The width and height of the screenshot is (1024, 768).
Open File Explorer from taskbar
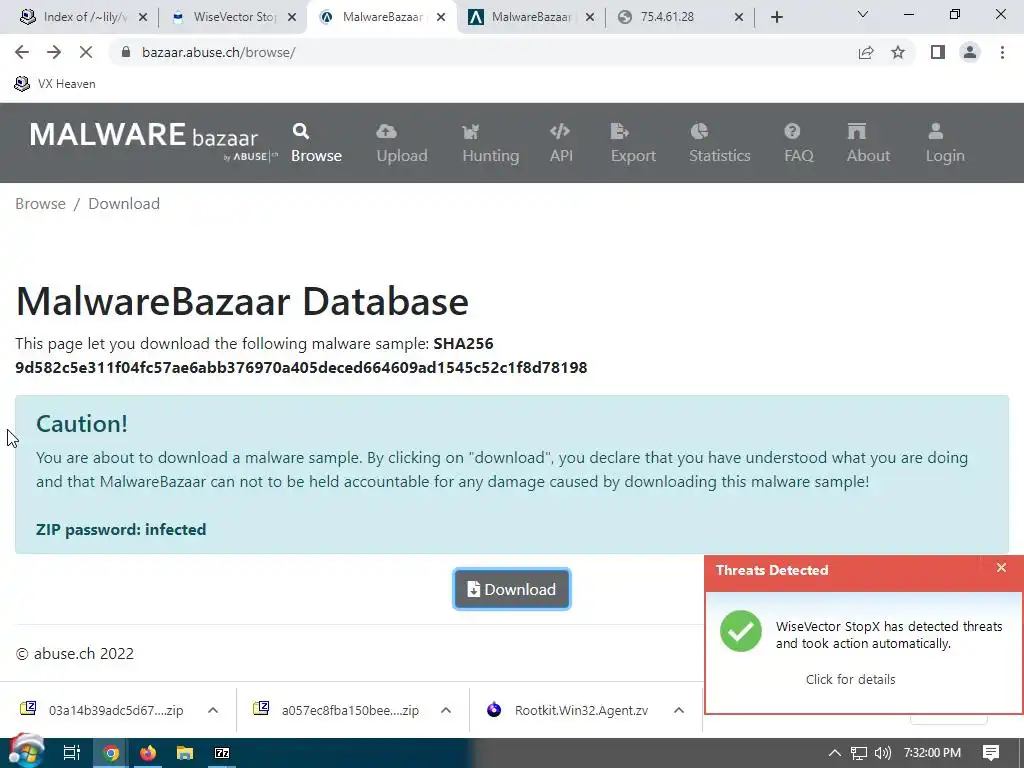tap(185, 753)
